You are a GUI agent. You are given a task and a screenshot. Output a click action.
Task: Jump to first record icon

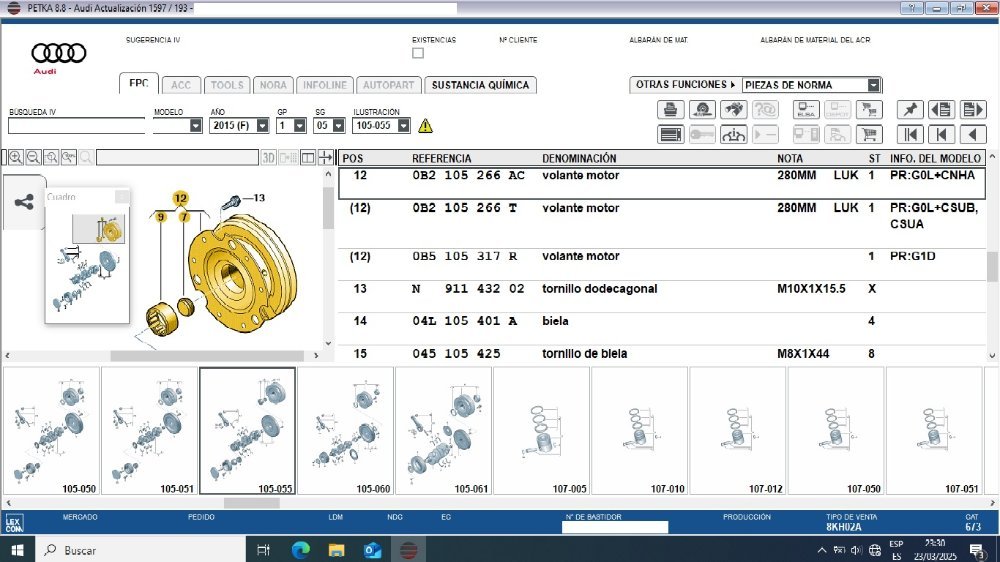(910, 135)
